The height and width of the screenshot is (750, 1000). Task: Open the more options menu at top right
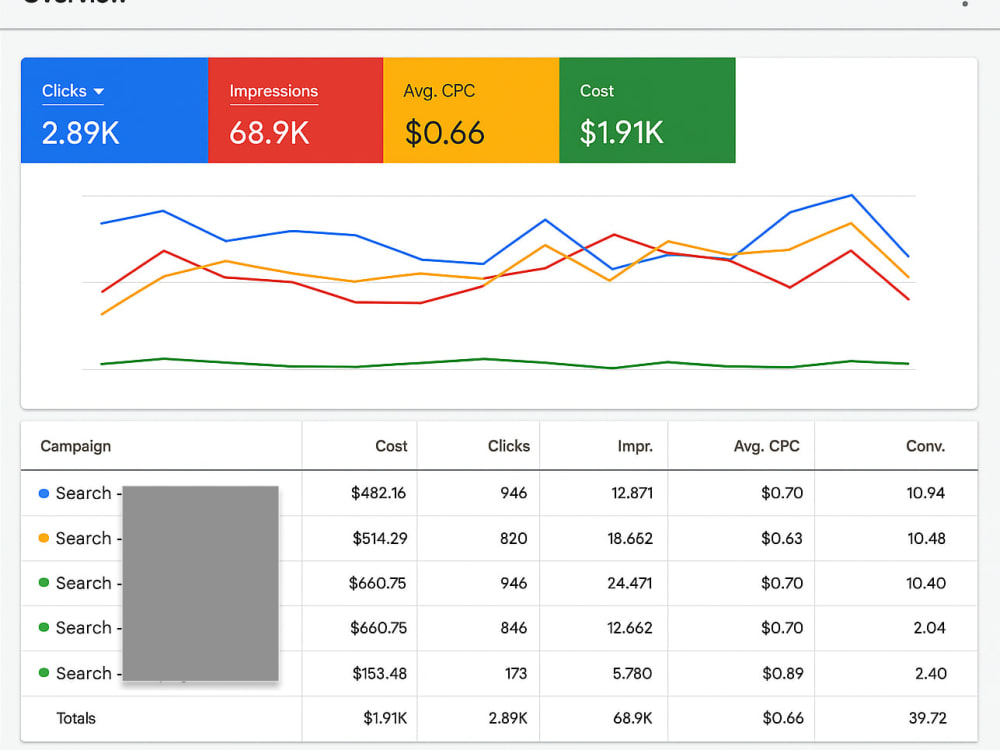[965, 4]
